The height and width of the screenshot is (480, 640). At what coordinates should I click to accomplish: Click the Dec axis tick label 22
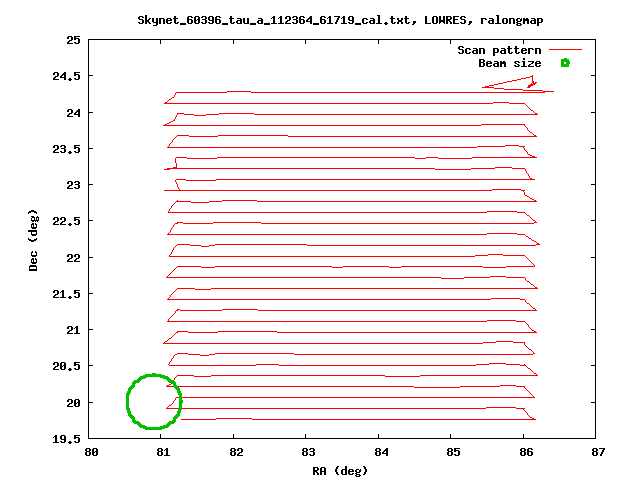[x=73, y=258]
